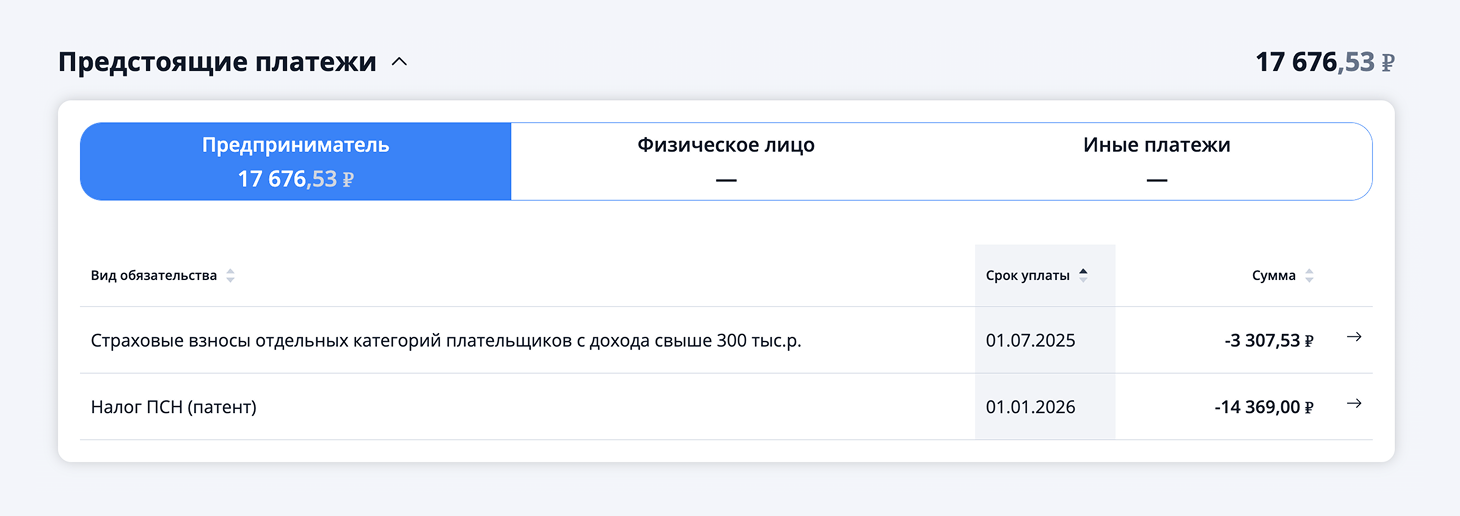
Task: Open details arrow for Налог ПСН row
Action: coord(1354,404)
